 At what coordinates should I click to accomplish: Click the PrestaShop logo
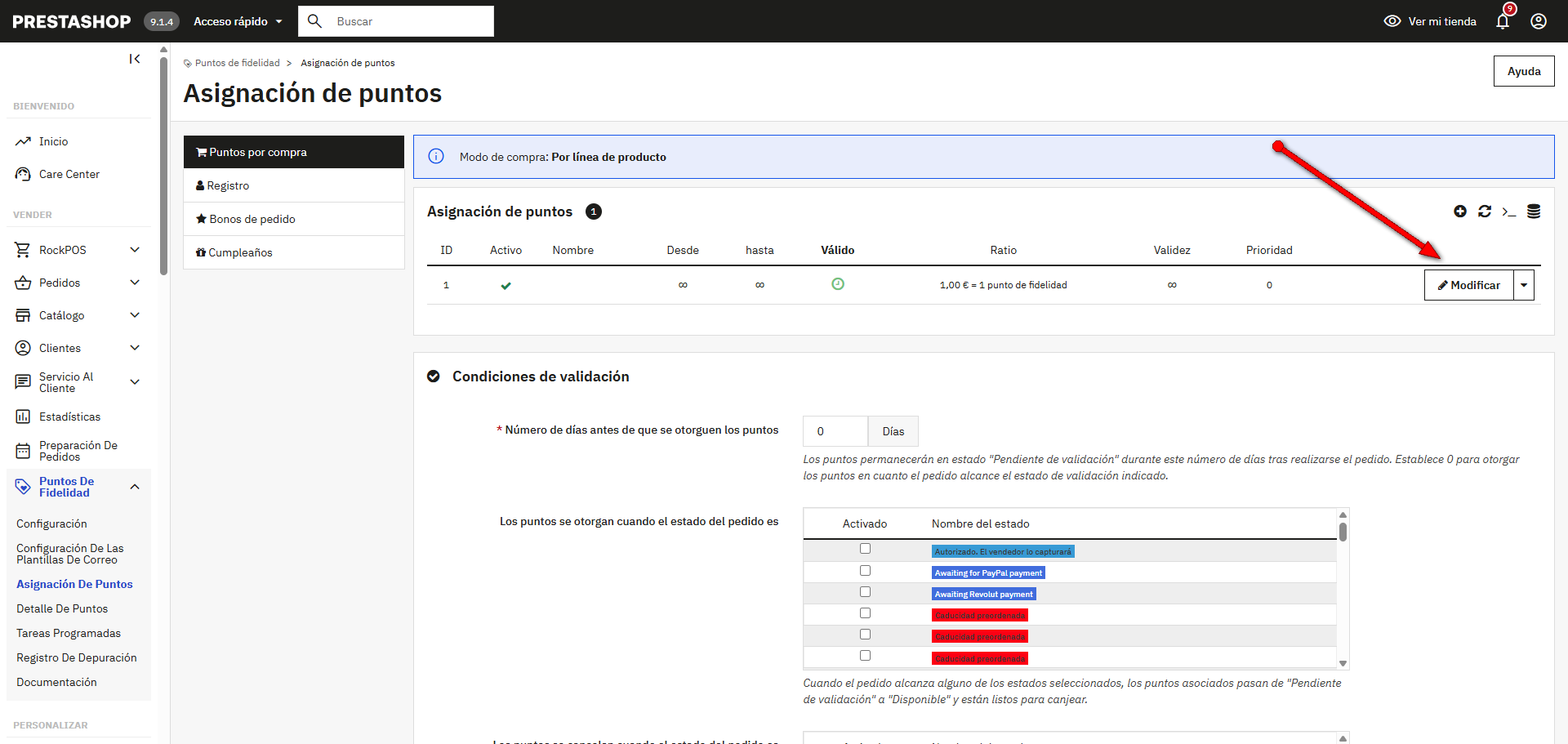tap(72, 21)
